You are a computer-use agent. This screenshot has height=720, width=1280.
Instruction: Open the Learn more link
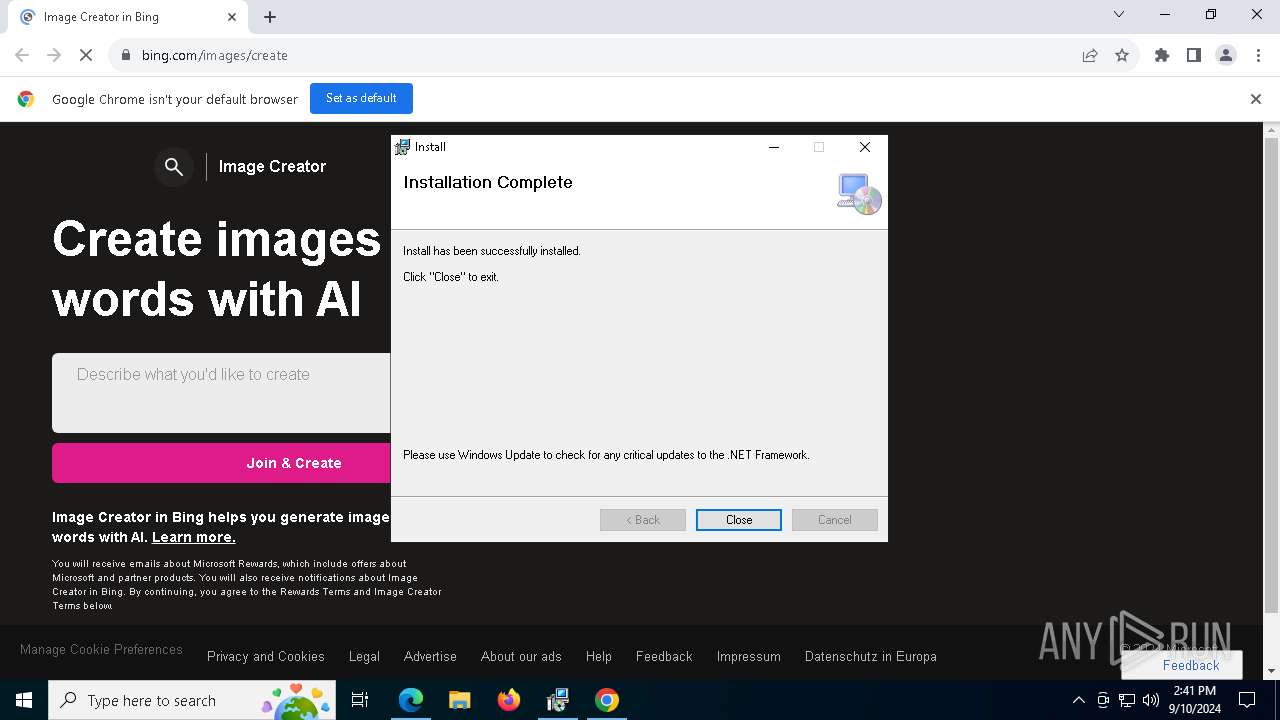point(193,537)
